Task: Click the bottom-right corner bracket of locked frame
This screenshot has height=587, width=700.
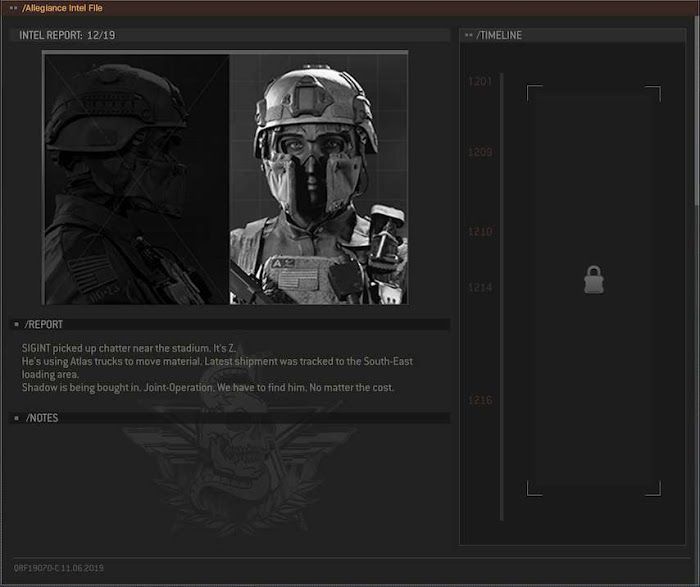Action: click(653, 488)
